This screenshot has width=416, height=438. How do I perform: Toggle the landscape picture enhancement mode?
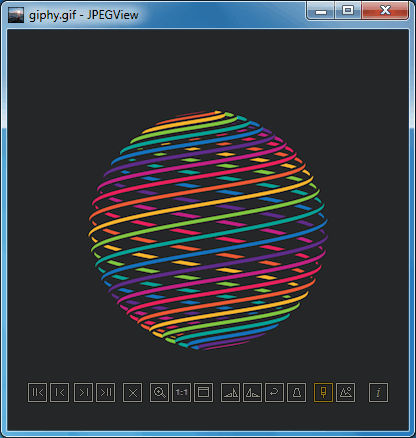pos(346,392)
